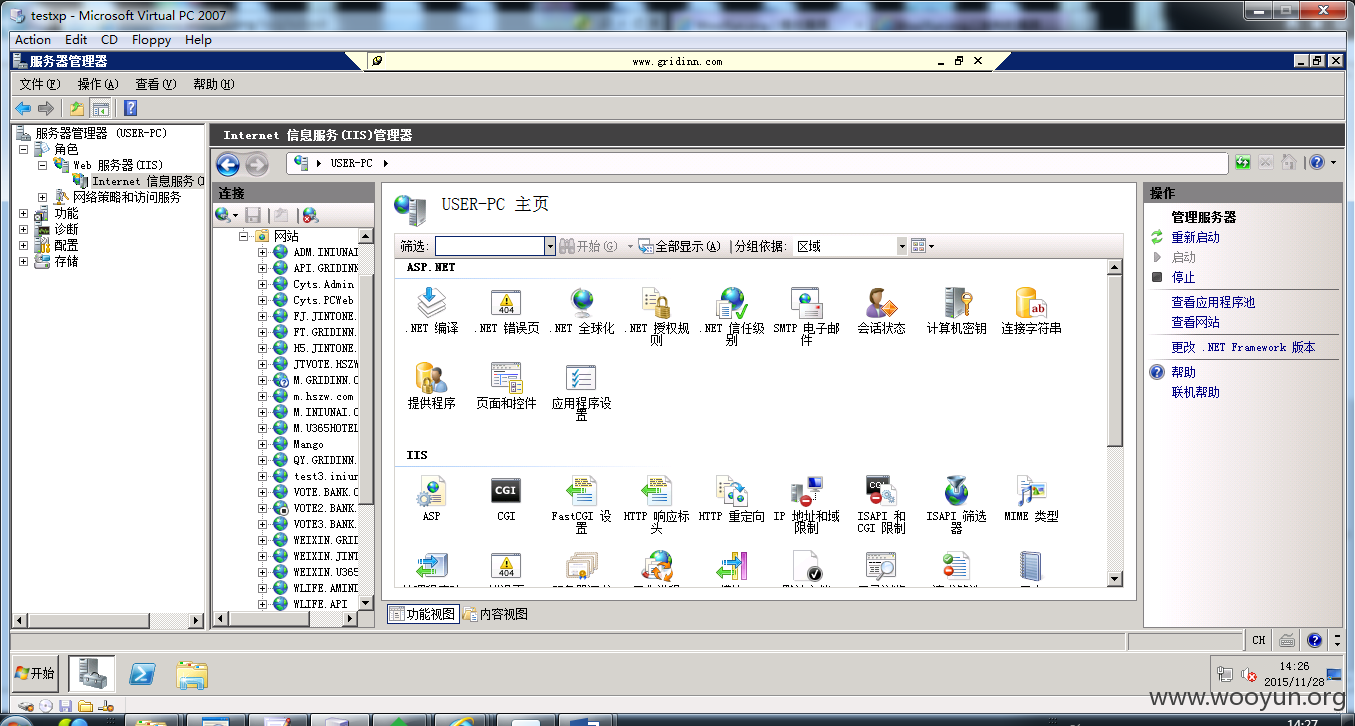Open the IP 地址和域限制 icon
This screenshot has height=726, width=1355.
click(x=806, y=491)
